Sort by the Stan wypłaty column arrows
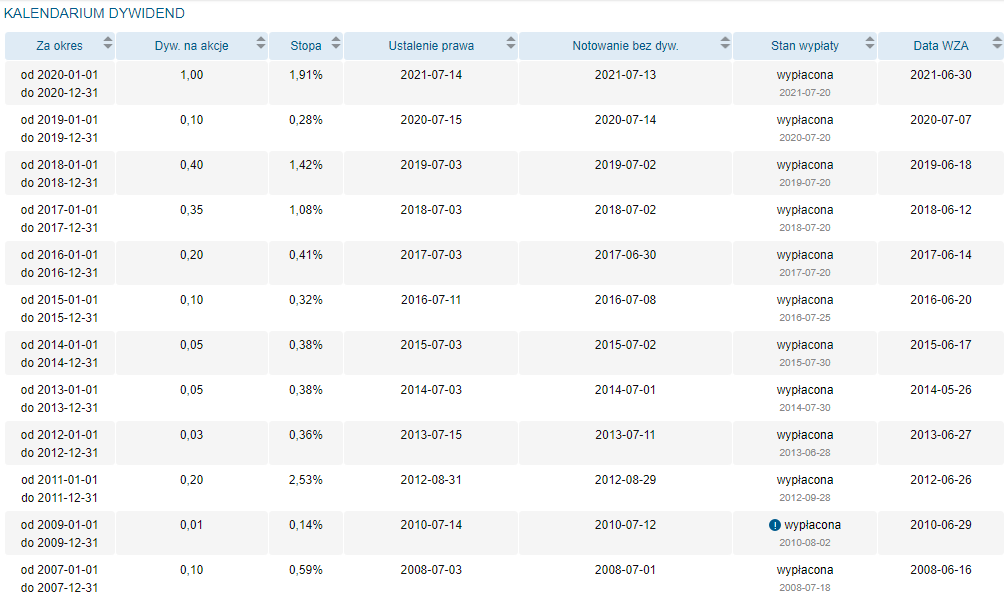The height and width of the screenshot is (605, 1004). (870, 43)
